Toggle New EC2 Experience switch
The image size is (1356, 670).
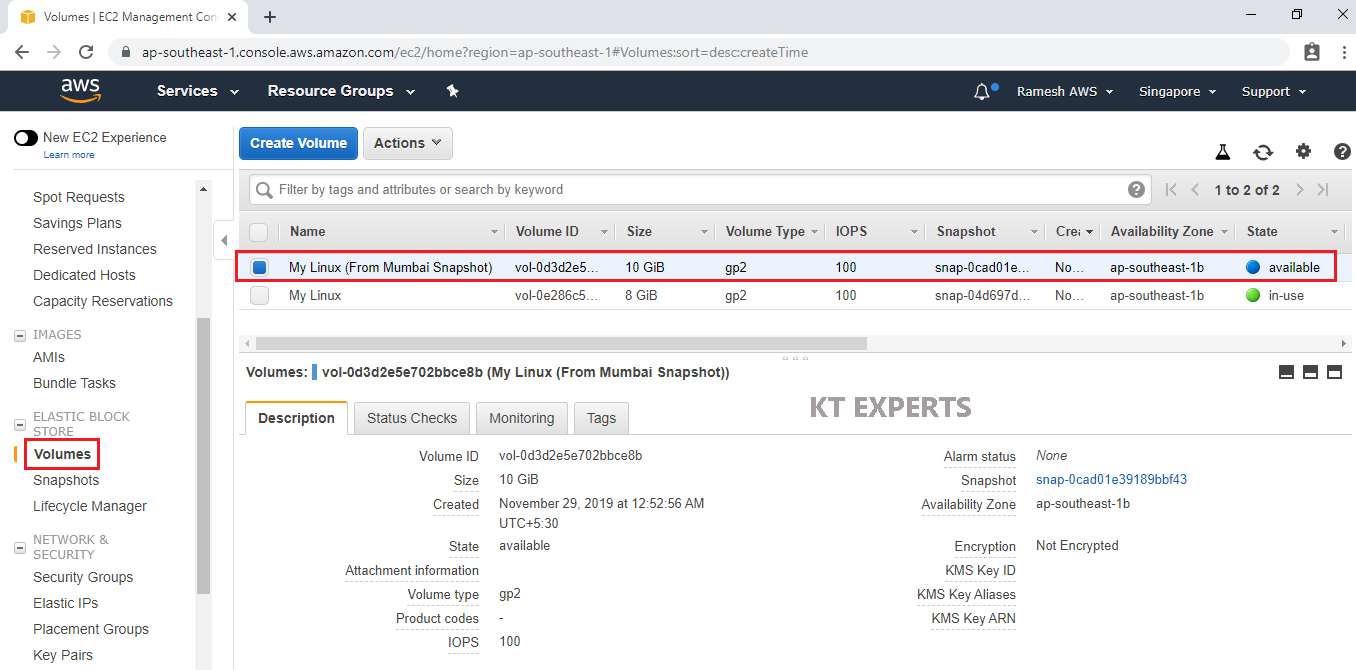tap(26, 138)
